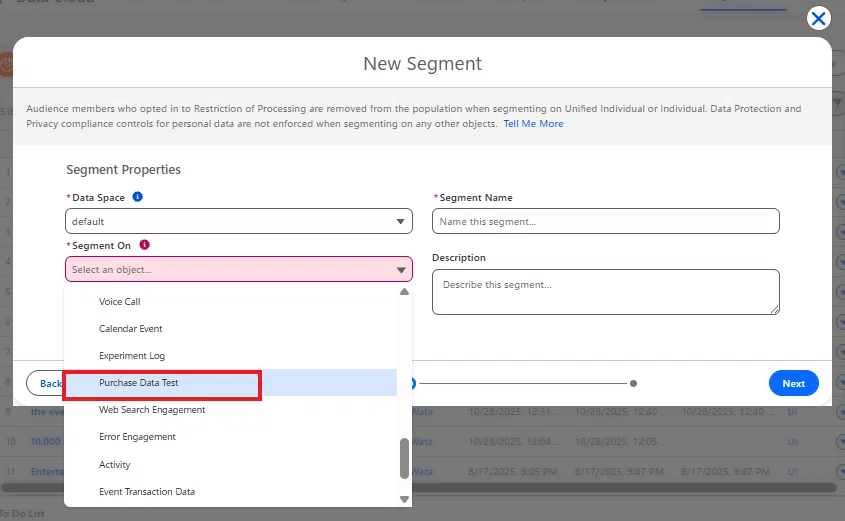Image resolution: width=845 pixels, height=521 pixels.
Task: Pick Experiment Log in the dropdown
Action: (x=231, y=356)
